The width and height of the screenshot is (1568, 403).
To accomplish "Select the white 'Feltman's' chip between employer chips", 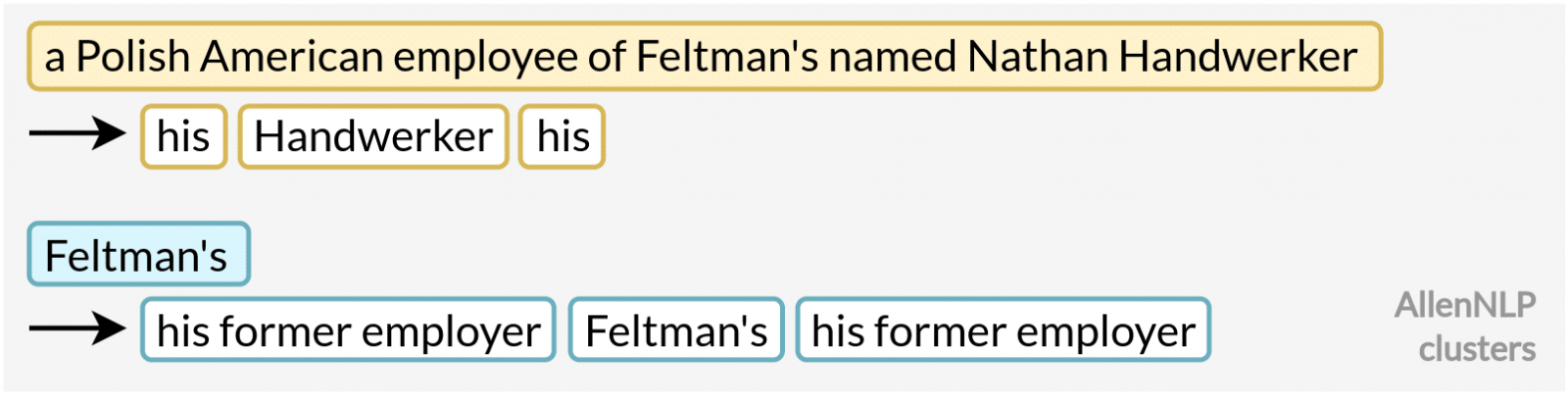I will click(x=676, y=330).
